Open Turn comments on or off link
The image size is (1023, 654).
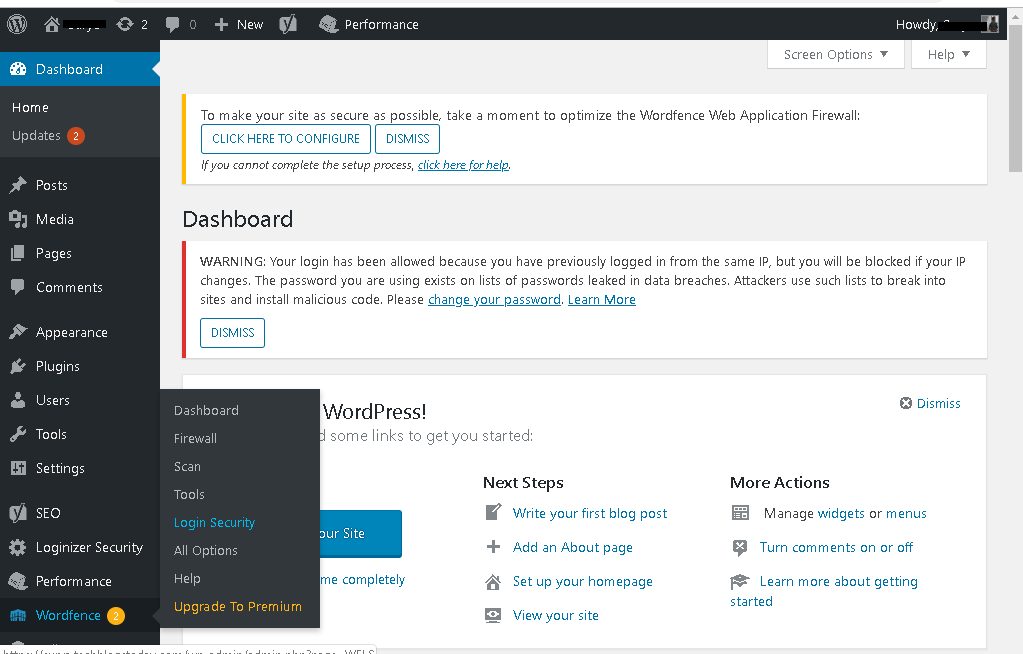836,548
